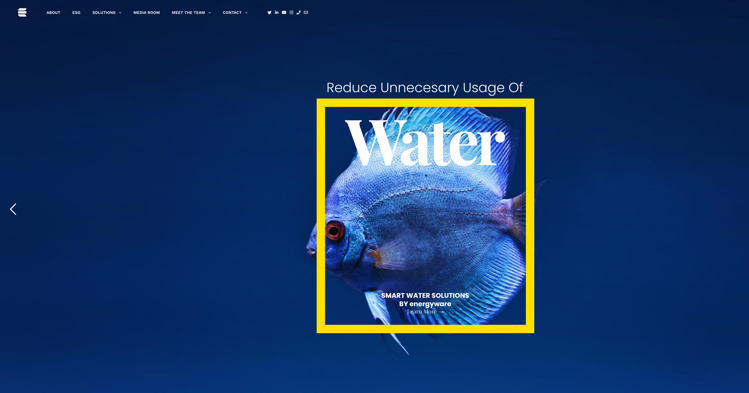Open the About menu item

tap(53, 12)
